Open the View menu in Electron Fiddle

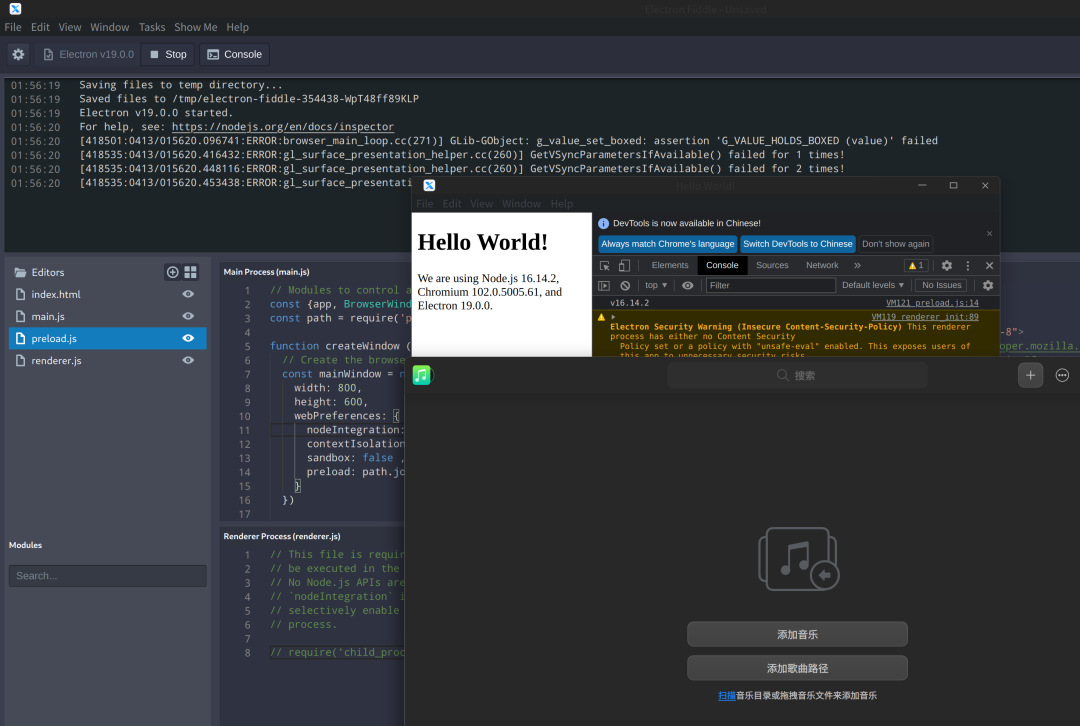pyautogui.click(x=70, y=27)
